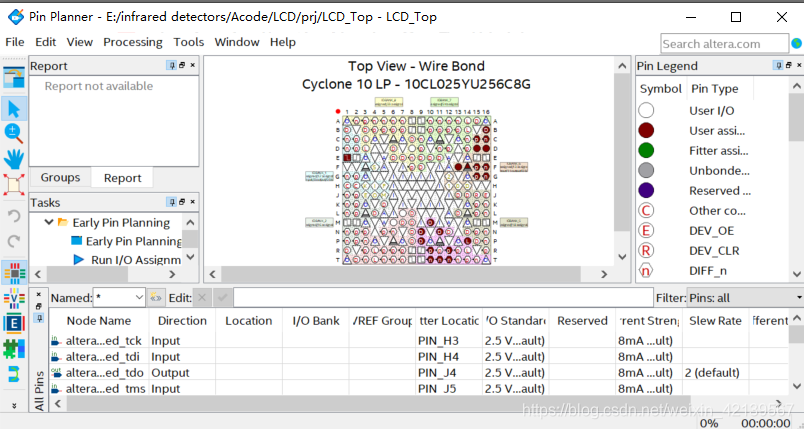Pin the Report panel
Screen dimensions: 804x429
tap(172, 66)
